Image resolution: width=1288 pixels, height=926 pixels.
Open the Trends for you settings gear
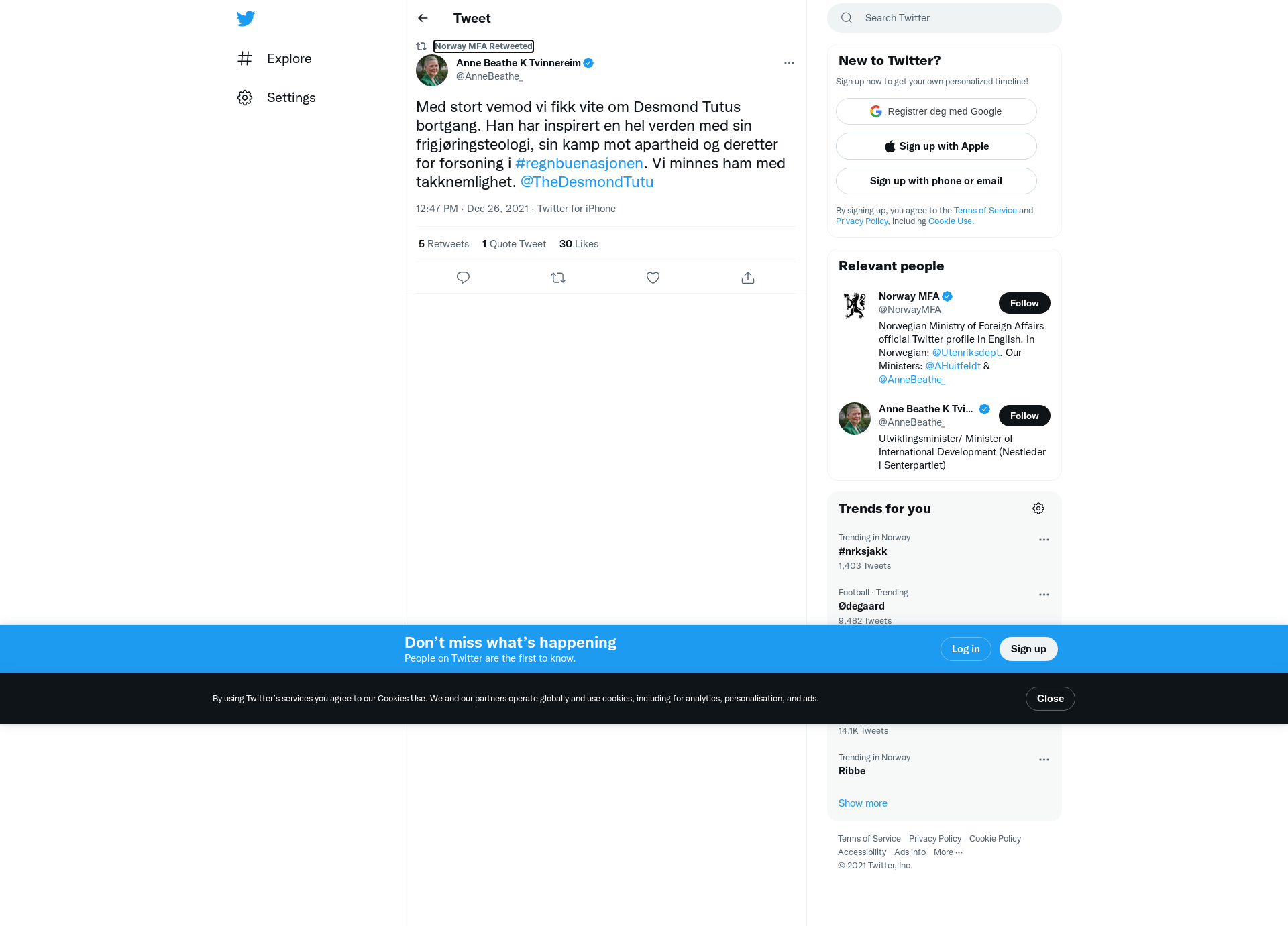pos(1038,508)
